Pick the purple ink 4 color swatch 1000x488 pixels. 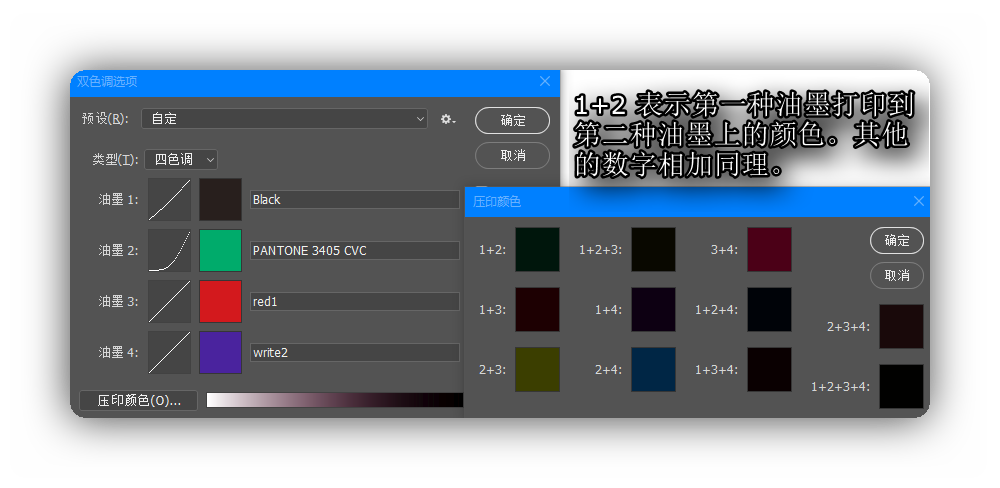pos(221,352)
